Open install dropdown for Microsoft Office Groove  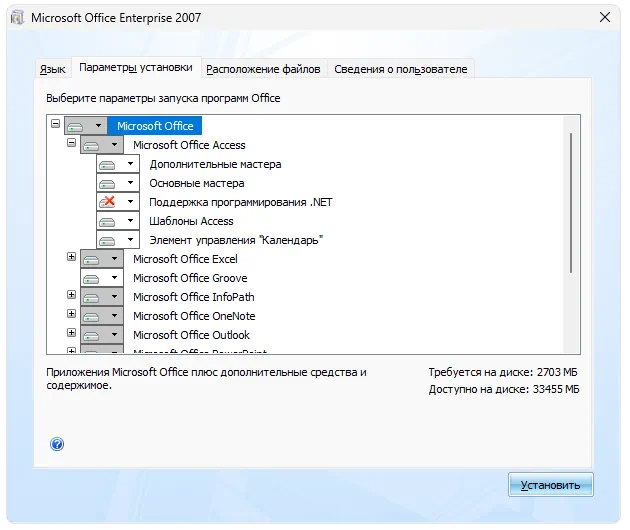click(102, 278)
